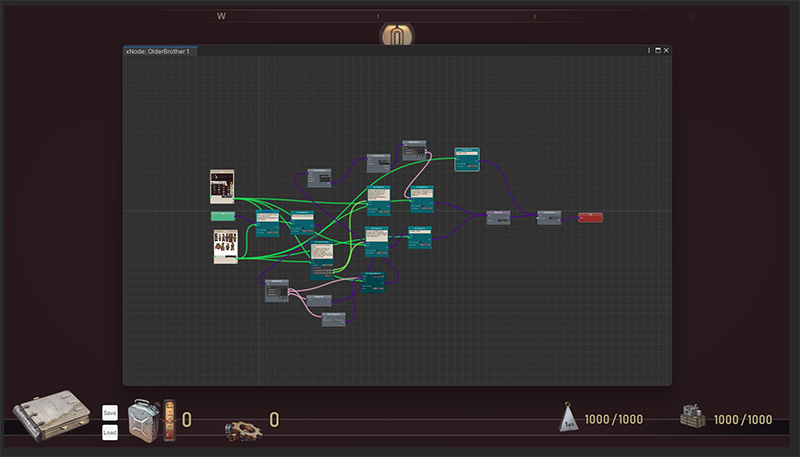The image size is (800, 457).
Task: Click the fuel count 0
Action: [x=187, y=420]
